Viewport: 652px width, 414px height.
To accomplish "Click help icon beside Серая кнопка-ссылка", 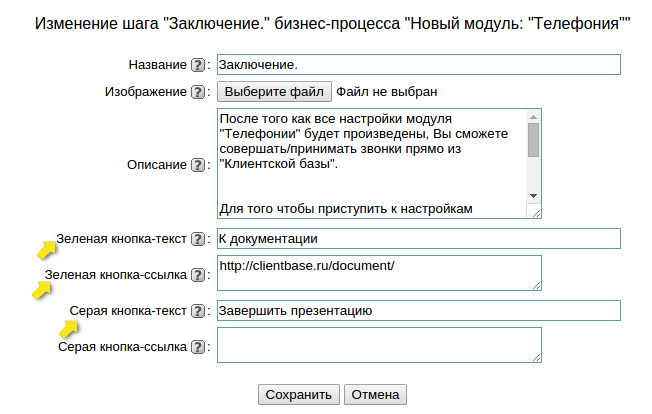I will click(198, 347).
